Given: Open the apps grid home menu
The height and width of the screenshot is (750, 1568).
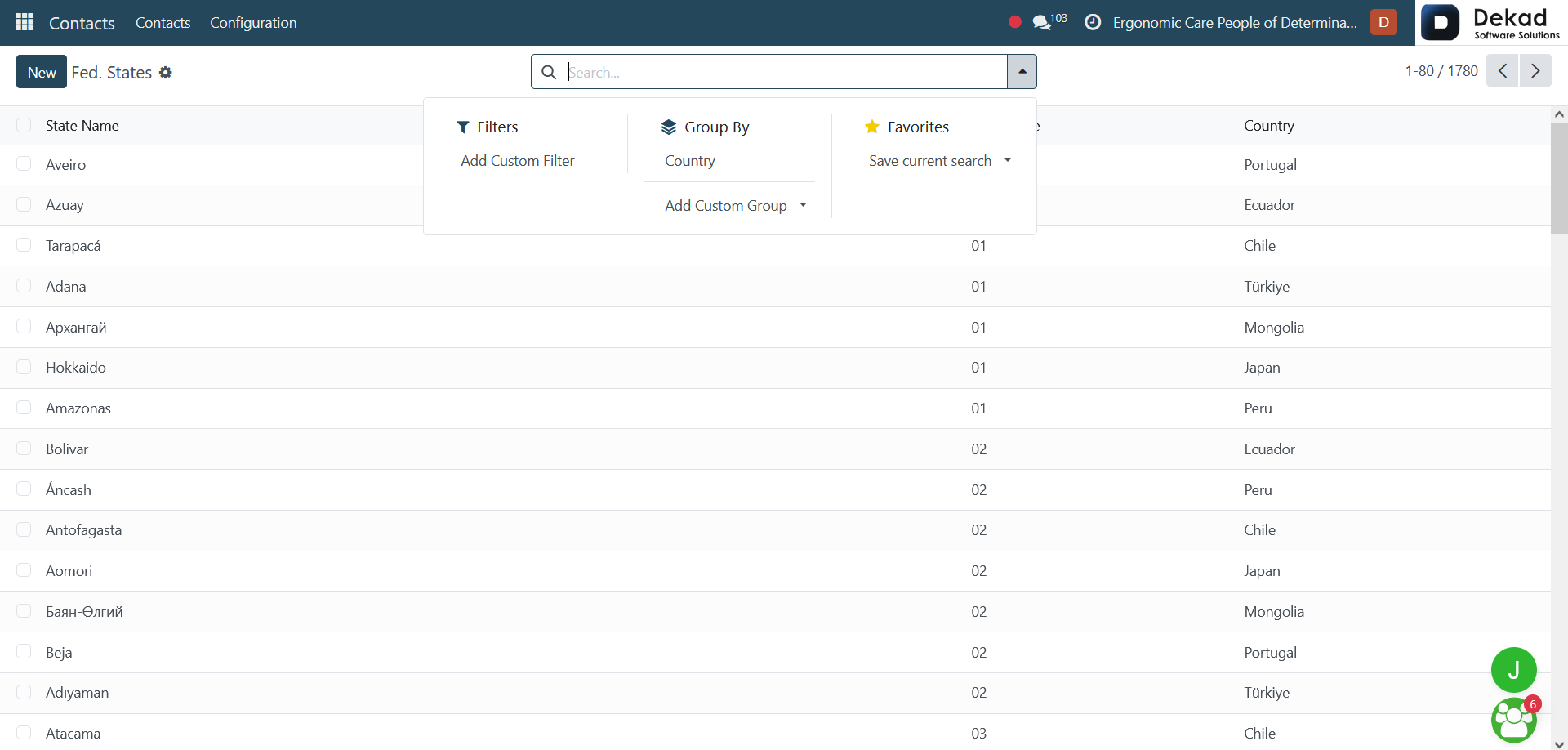Looking at the screenshot, I should click(x=24, y=22).
